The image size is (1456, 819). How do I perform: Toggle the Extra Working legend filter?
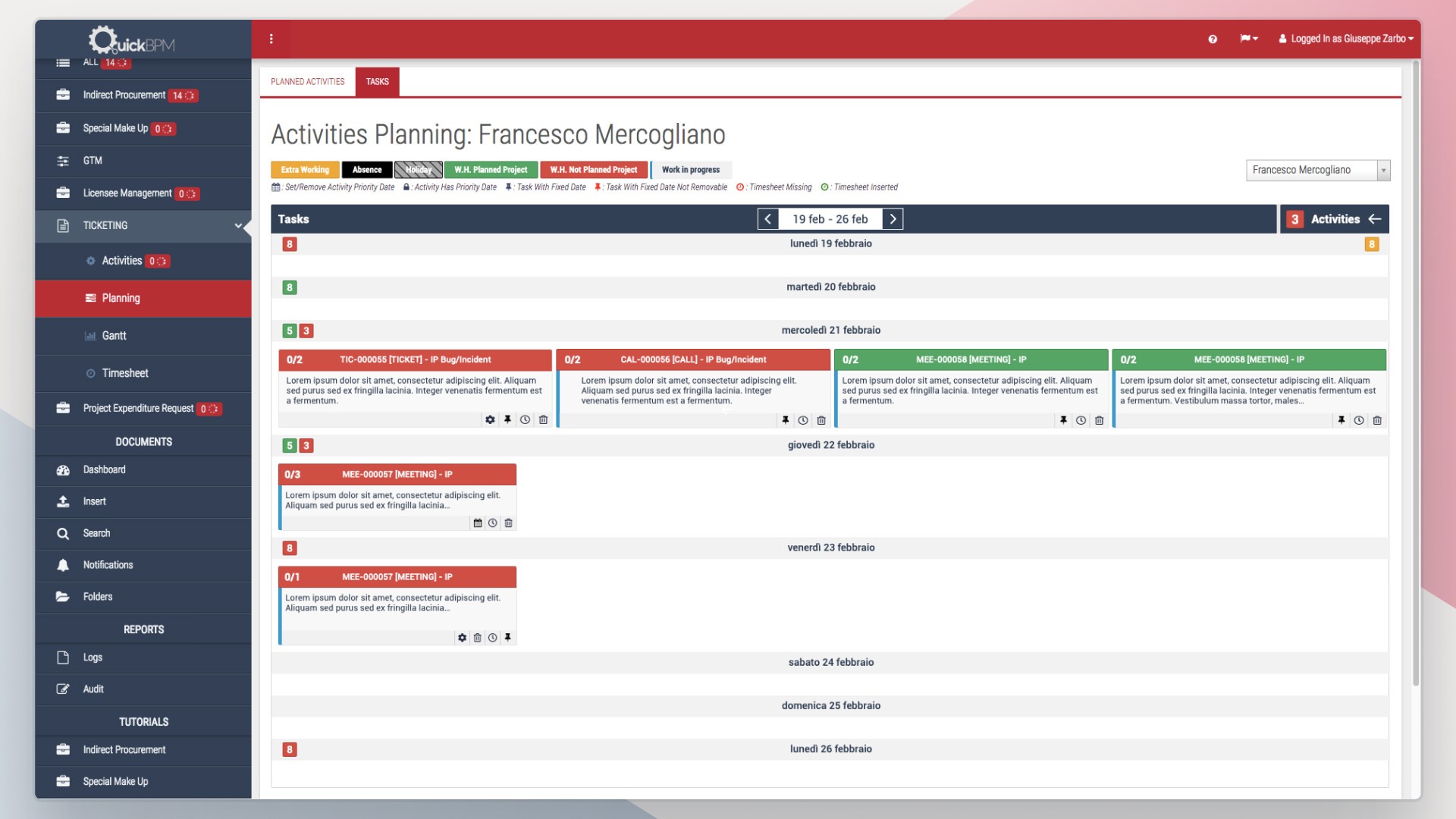[x=304, y=170]
